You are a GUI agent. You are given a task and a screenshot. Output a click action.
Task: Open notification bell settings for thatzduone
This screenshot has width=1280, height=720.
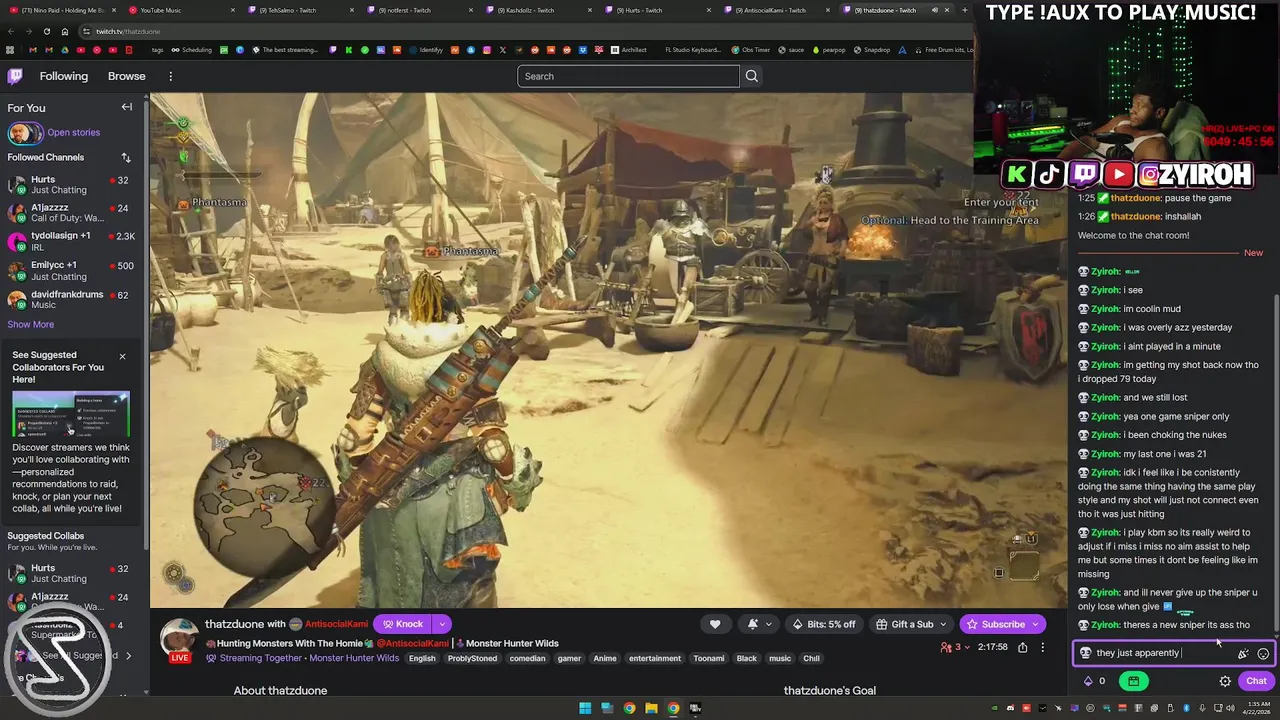pyautogui.click(x=759, y=624)
